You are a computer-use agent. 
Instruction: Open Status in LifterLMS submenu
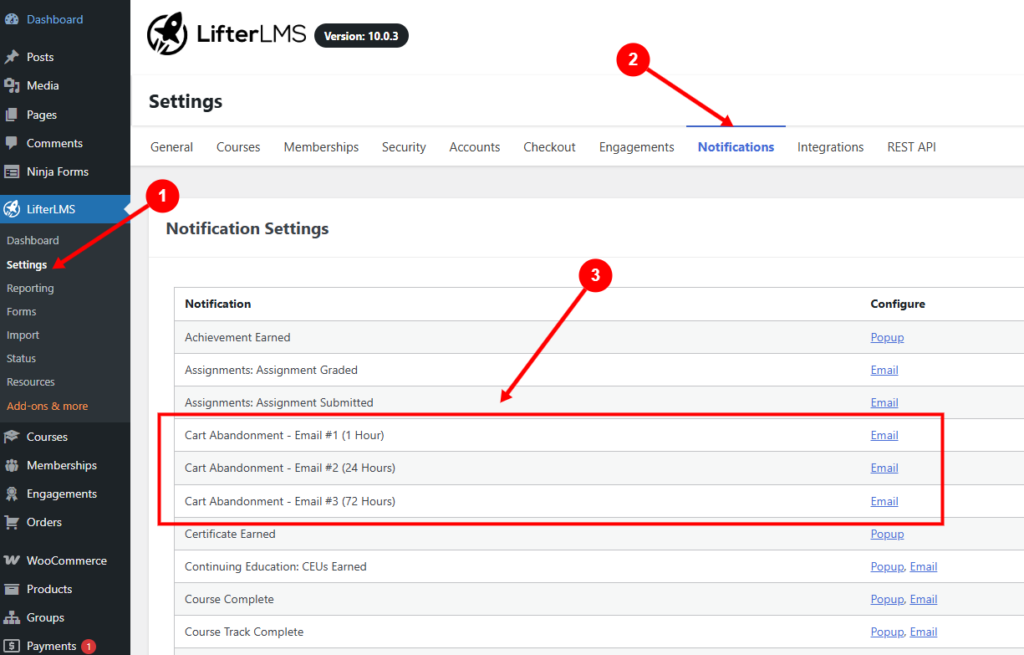point(21,359)
